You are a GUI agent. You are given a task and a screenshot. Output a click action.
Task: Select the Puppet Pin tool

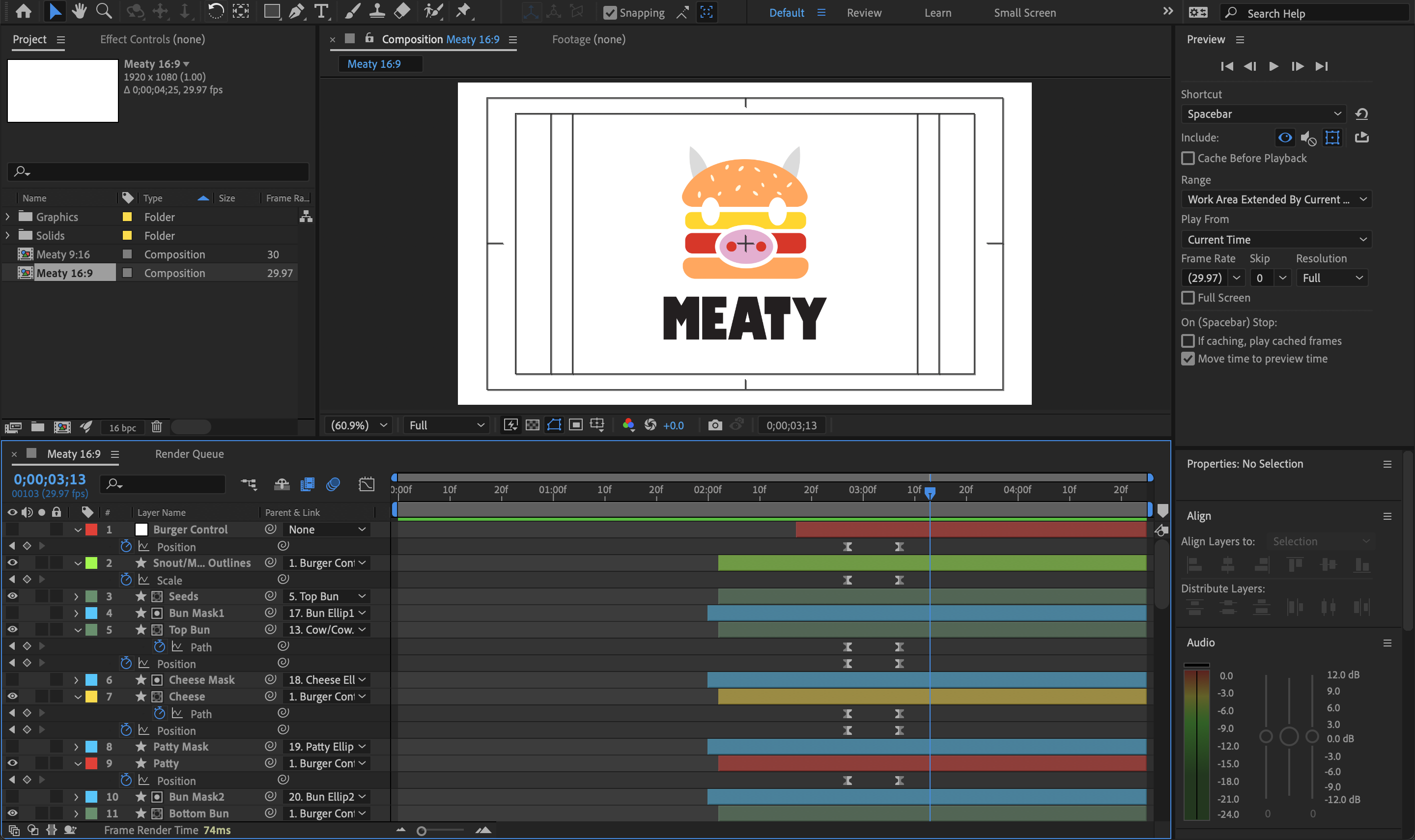coord(463,11)
